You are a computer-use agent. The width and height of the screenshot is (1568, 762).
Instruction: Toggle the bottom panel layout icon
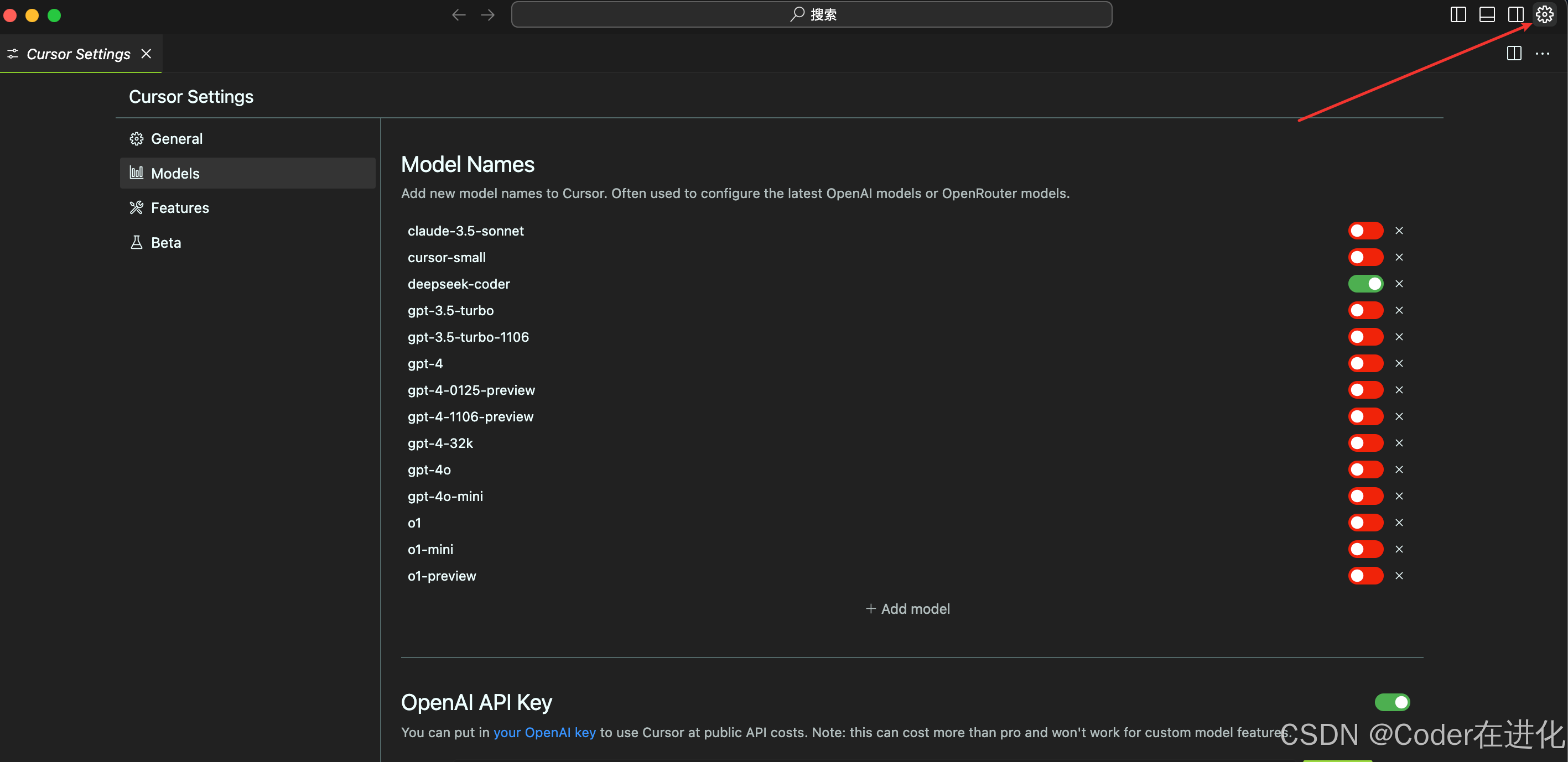tap(1487, 14)
